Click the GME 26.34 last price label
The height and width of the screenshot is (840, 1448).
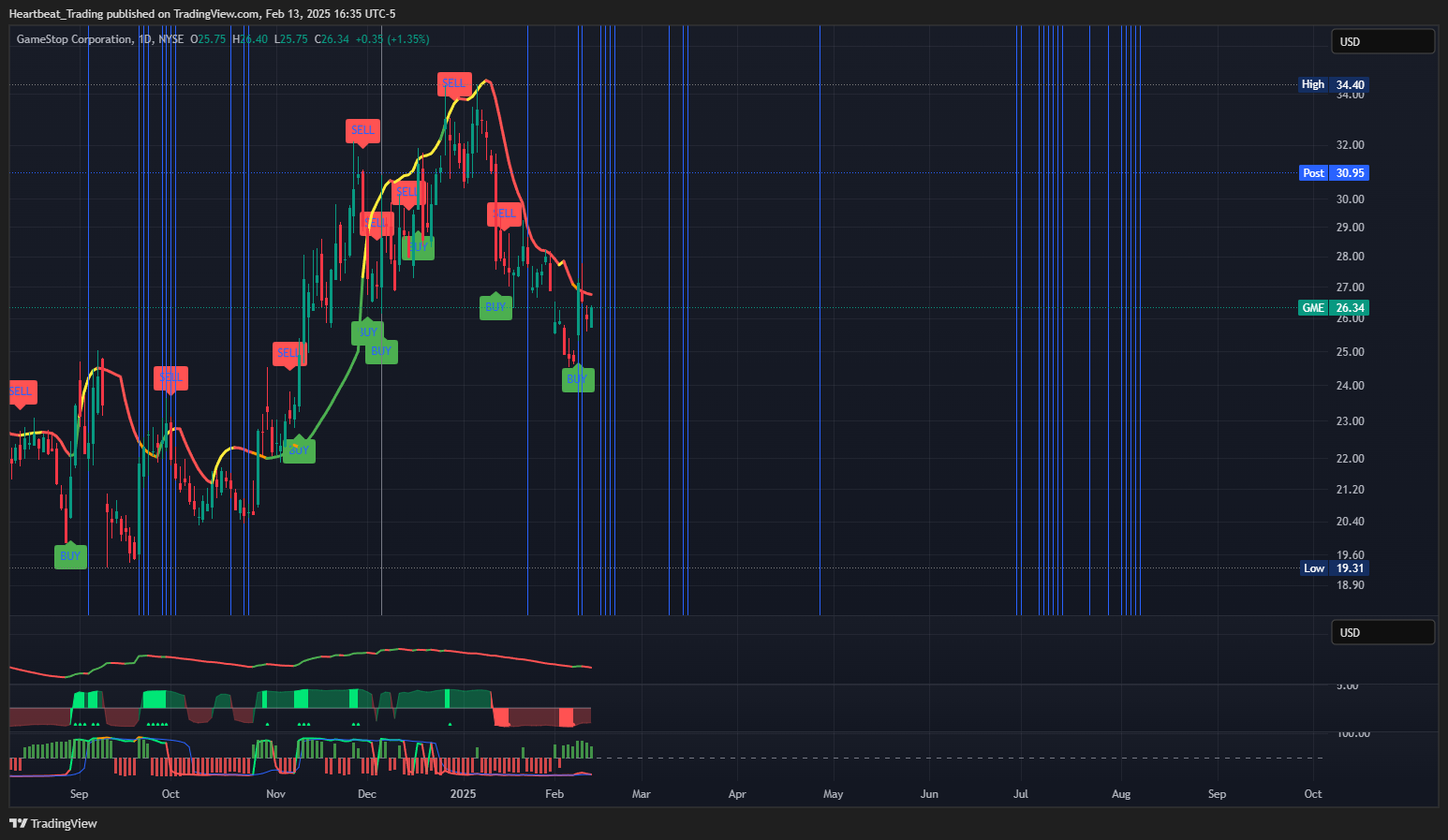click(x=1334, y=308)
